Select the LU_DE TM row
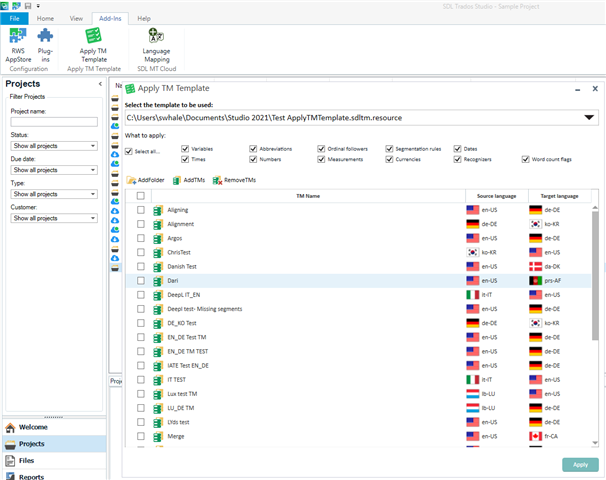Viewport: 606px width, 480px height. [358, 408]
